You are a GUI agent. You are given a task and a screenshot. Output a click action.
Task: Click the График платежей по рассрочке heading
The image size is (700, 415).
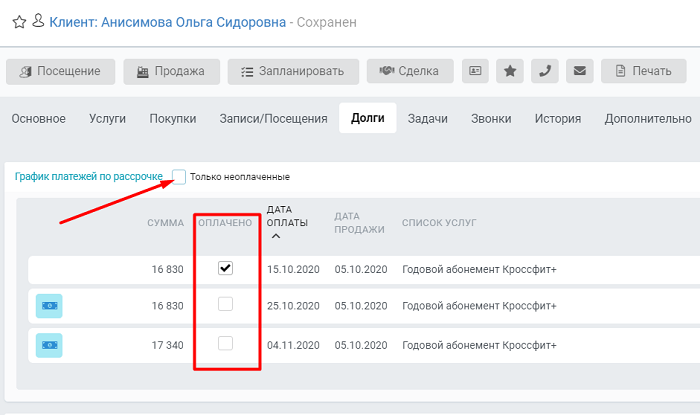coord(89,177)
